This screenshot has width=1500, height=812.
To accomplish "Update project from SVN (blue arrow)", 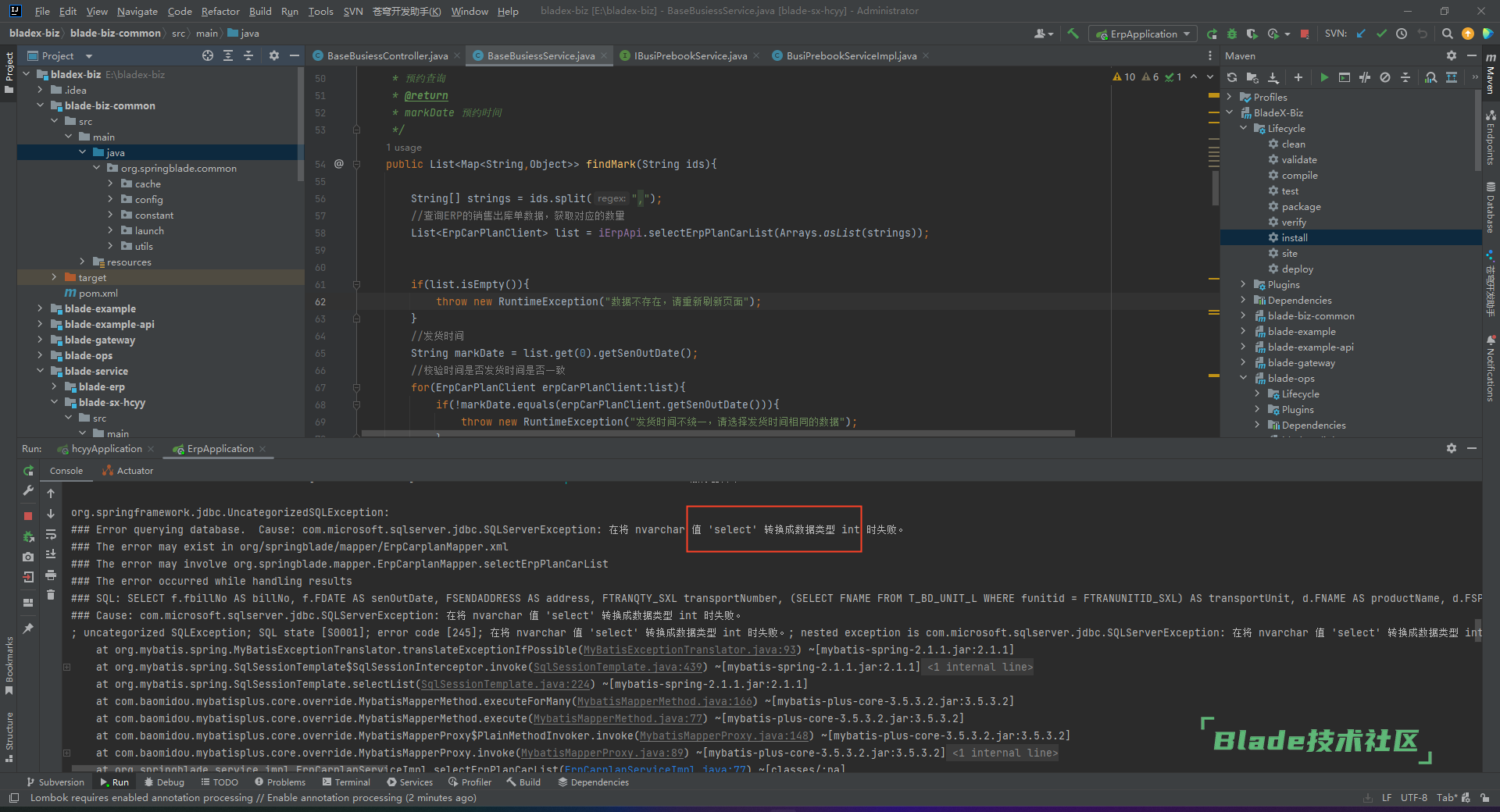I will pos(1361,34).
